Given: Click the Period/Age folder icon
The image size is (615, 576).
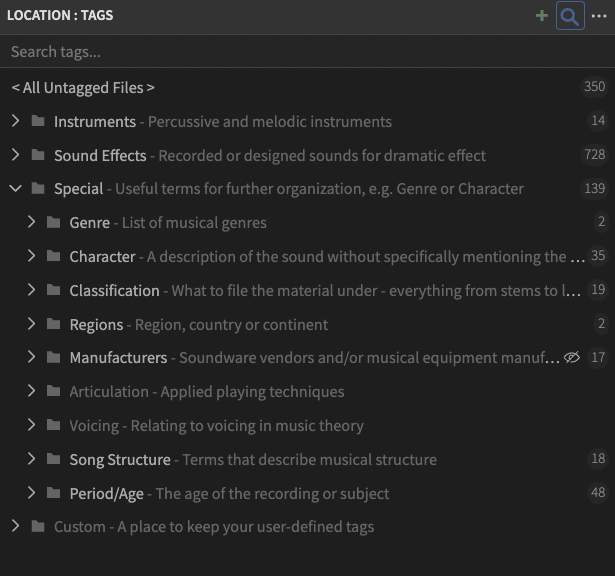Looking at the screenshot, I should [54, 494].
